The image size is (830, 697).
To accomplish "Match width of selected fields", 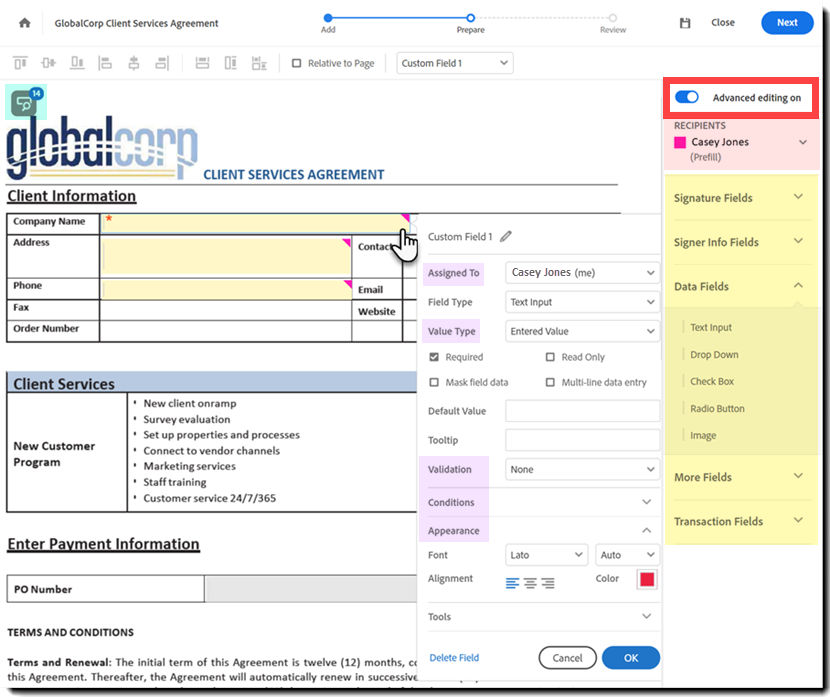I will pos(202,63).
